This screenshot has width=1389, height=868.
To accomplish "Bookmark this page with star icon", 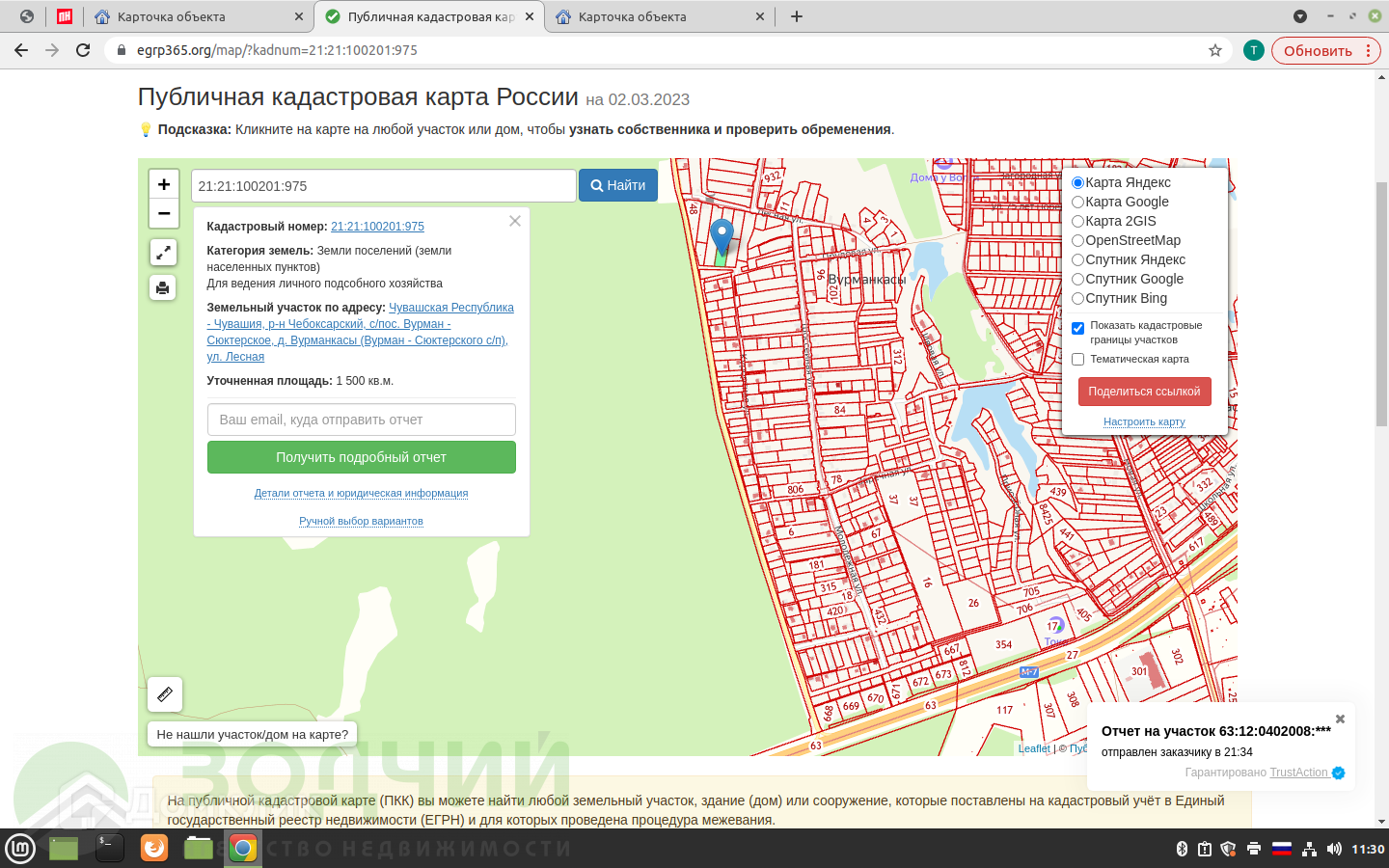I will [x=1215, y=50].
